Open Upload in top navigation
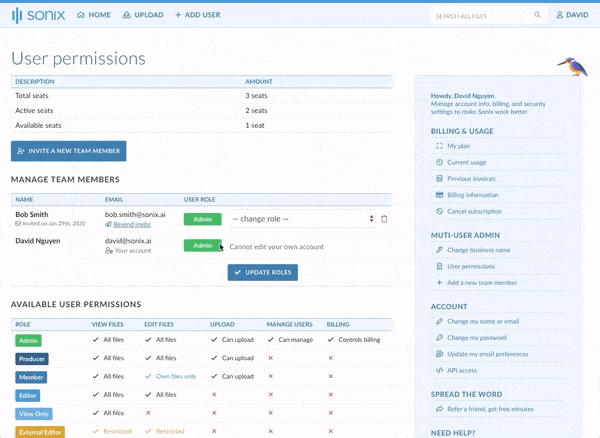The width and height of the screenshot is (600, 438). (x=143, y=15)
